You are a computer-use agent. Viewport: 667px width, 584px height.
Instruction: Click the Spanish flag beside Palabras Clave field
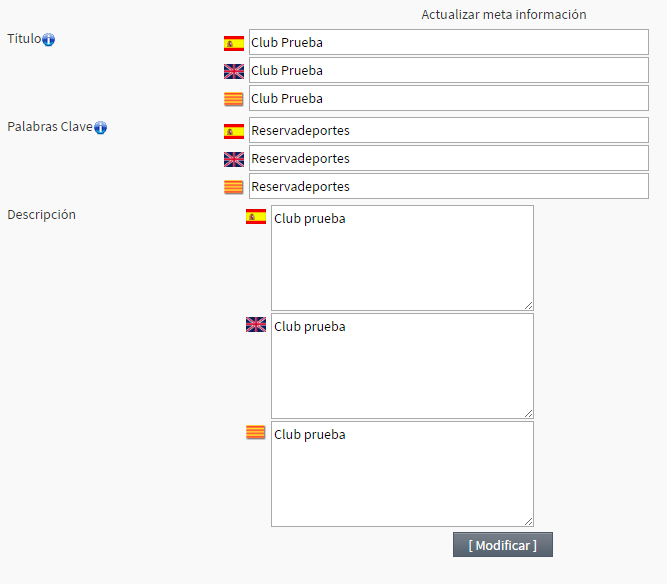click(x=234, y=131)
